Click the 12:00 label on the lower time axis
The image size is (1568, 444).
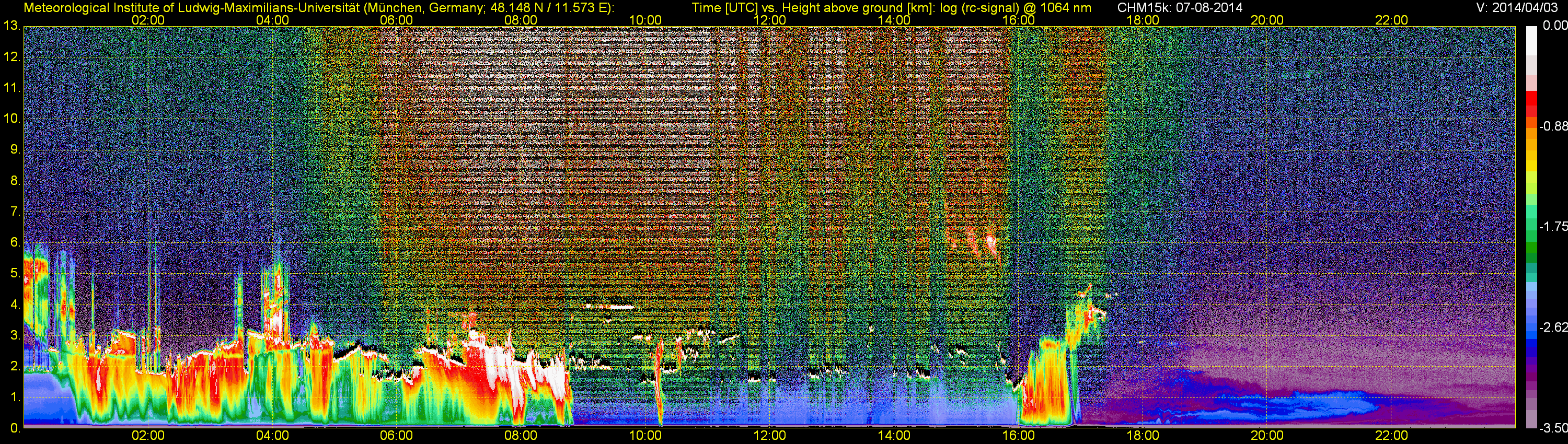(769, 436)
